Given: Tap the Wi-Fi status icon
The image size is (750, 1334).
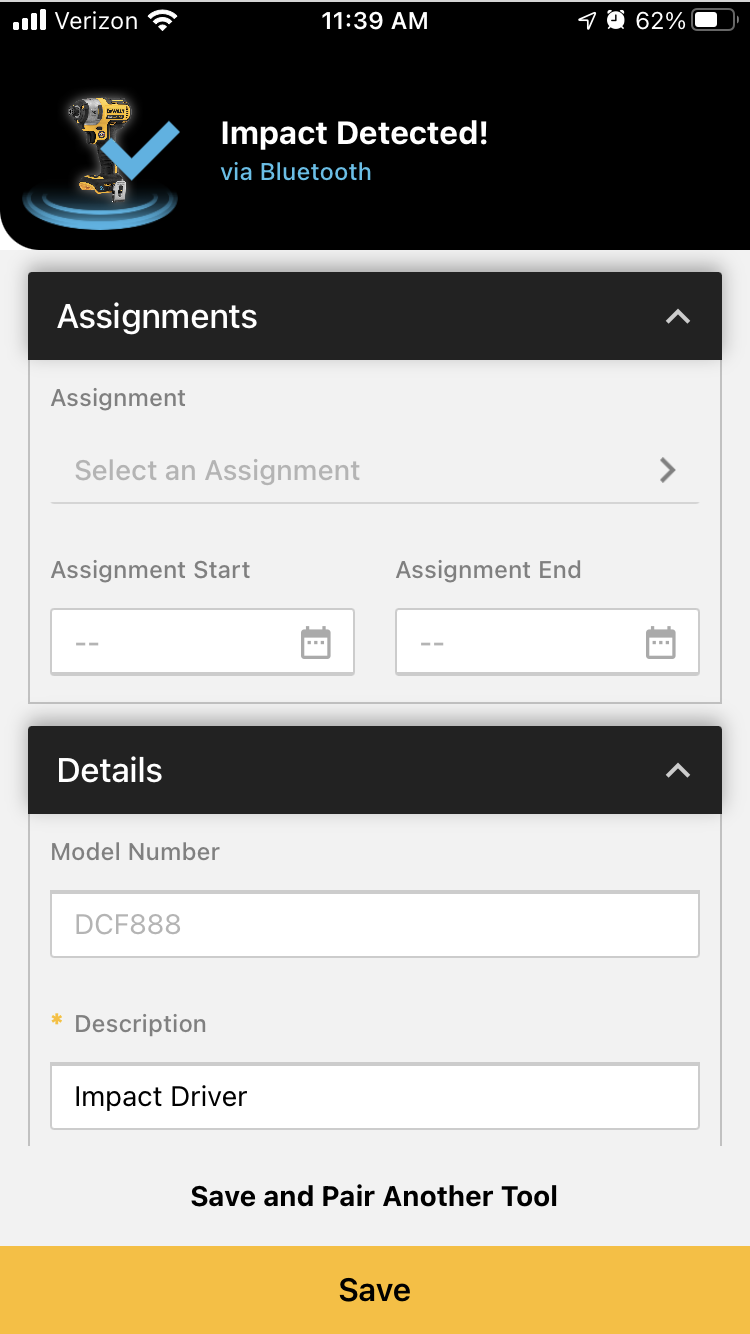Looking at the screenshot, I should tap(161, 21).
